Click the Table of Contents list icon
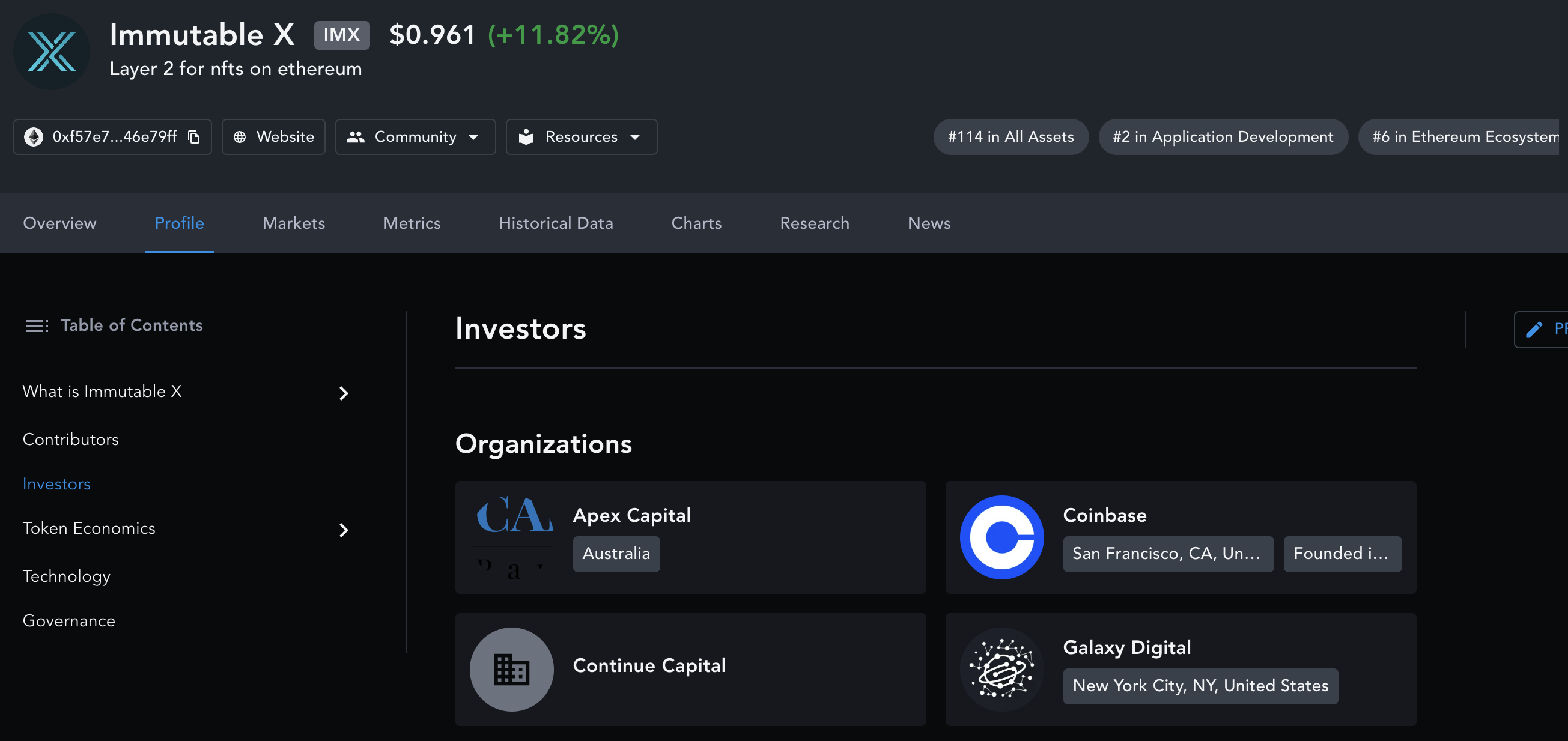This screenshot has height=741, width=1568. tap(37, 326)
